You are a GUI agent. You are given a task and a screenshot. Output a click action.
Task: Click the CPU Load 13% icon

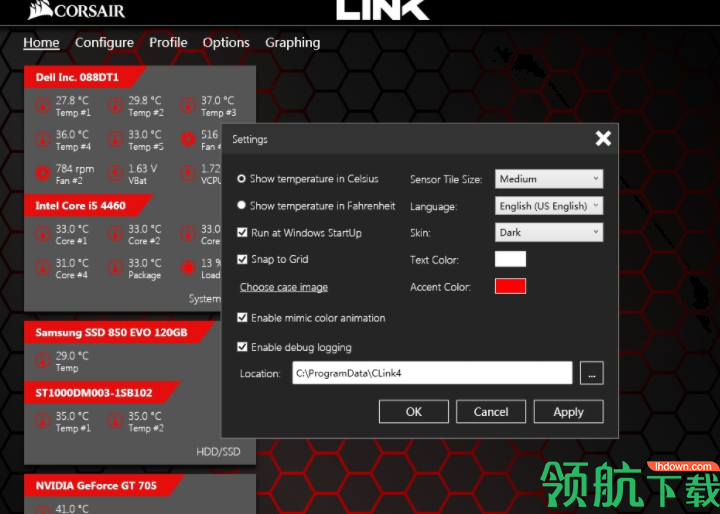[188, 268]
